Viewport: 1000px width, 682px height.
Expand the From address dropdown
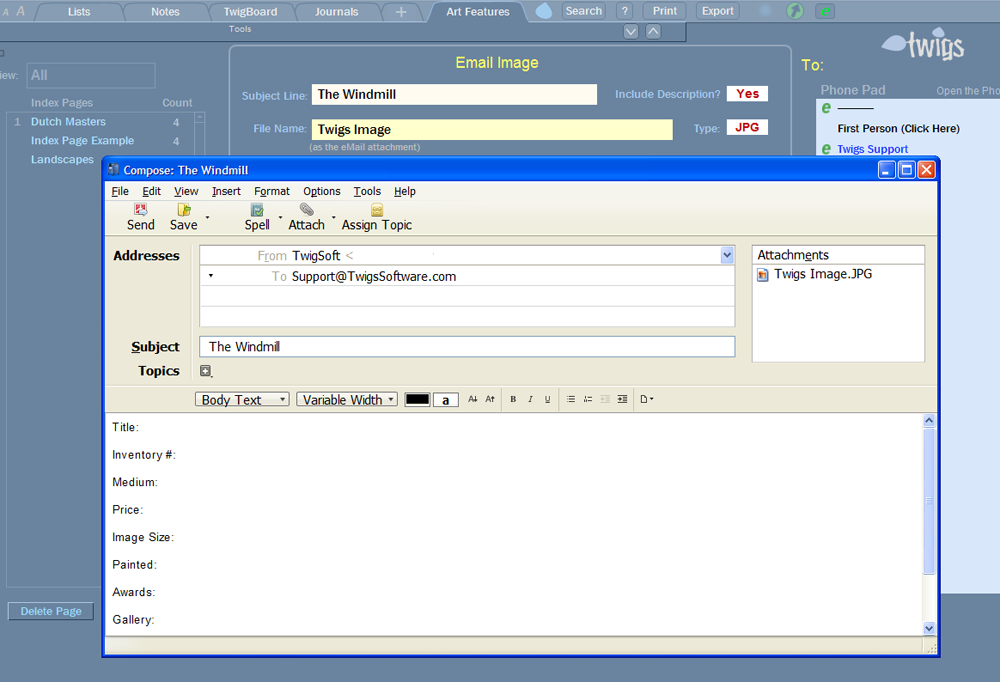coord(727,256)
